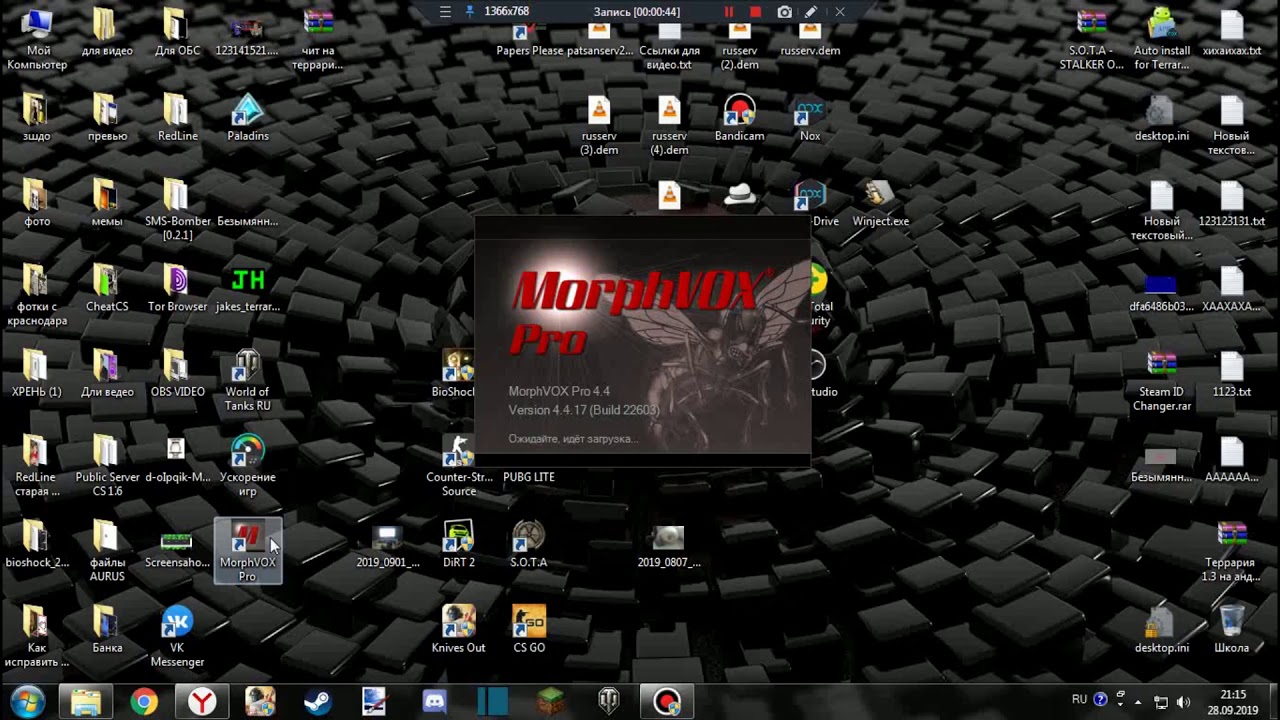Select the Knives Out shortcut
Screen dimensions: 1280x720
coord(459,630)
